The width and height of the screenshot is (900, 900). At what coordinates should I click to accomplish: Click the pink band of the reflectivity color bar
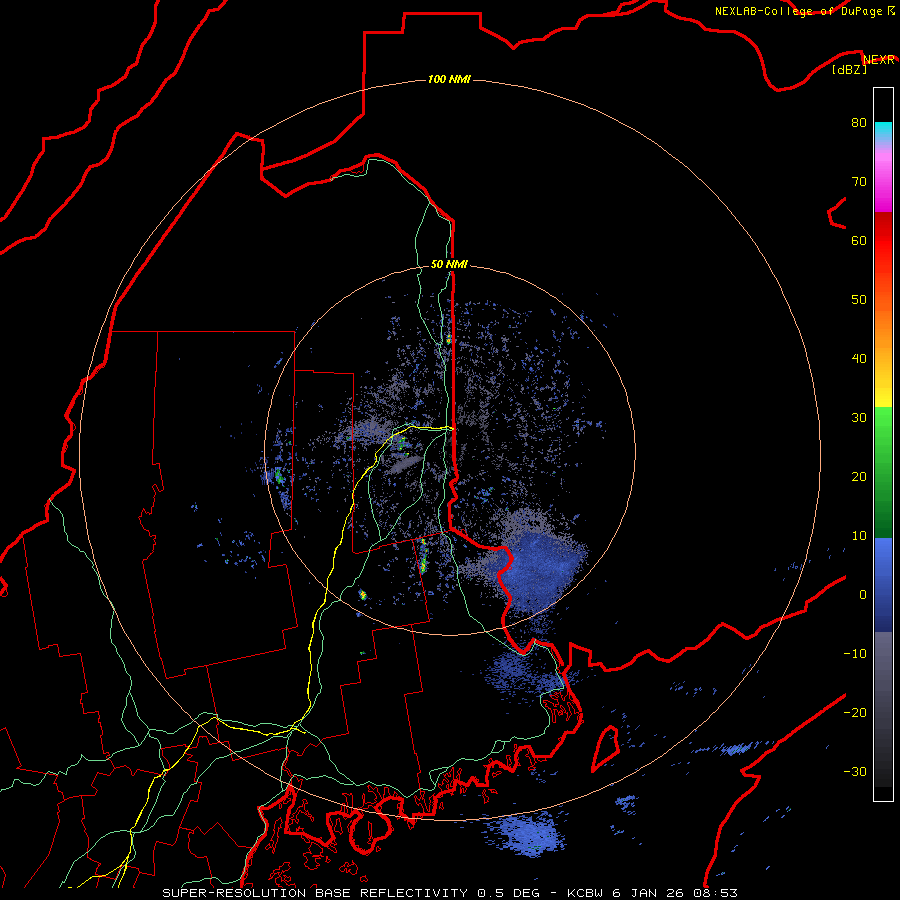point(883,178)
